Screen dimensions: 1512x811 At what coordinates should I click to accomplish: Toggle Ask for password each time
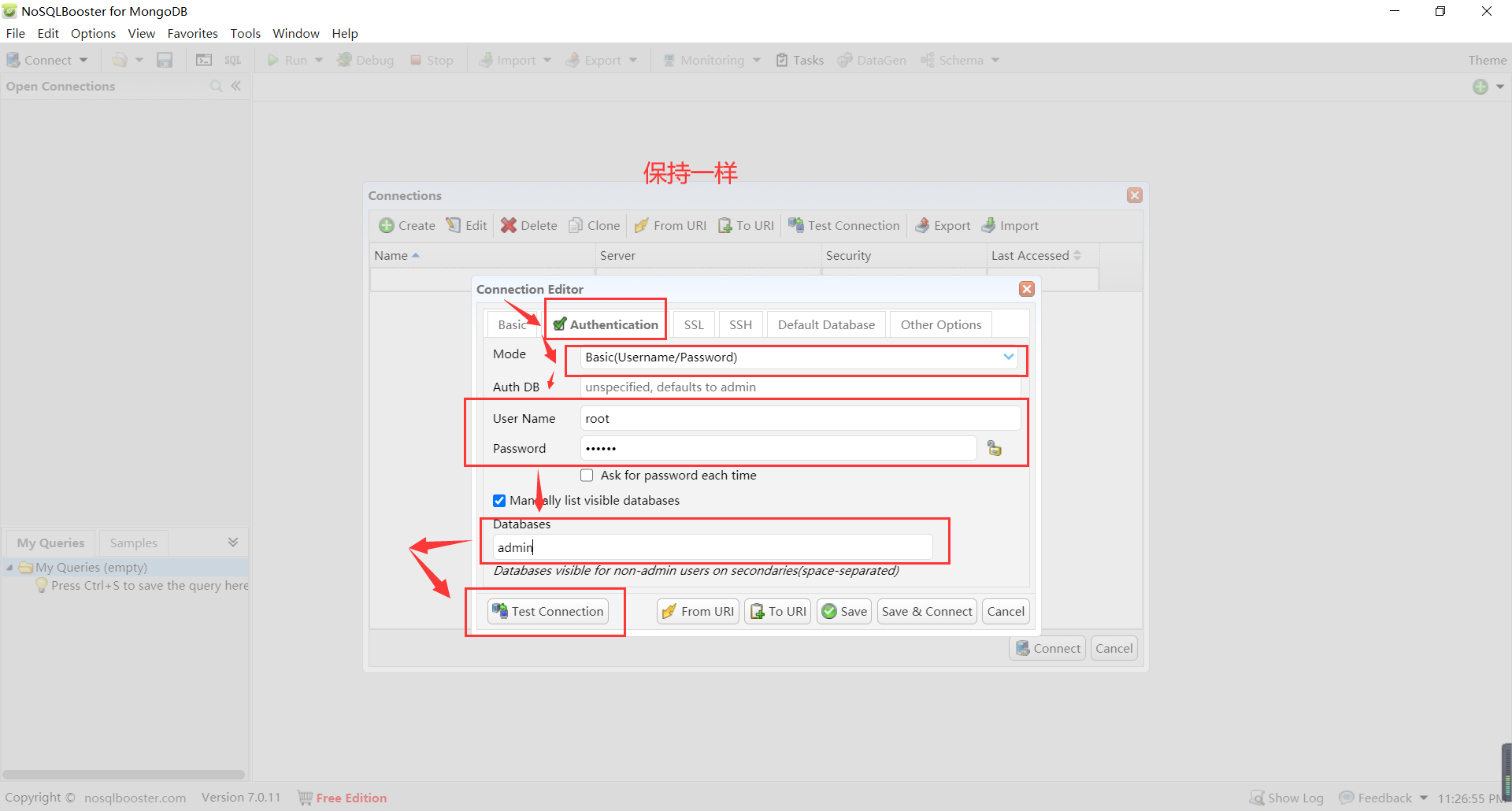587,475
